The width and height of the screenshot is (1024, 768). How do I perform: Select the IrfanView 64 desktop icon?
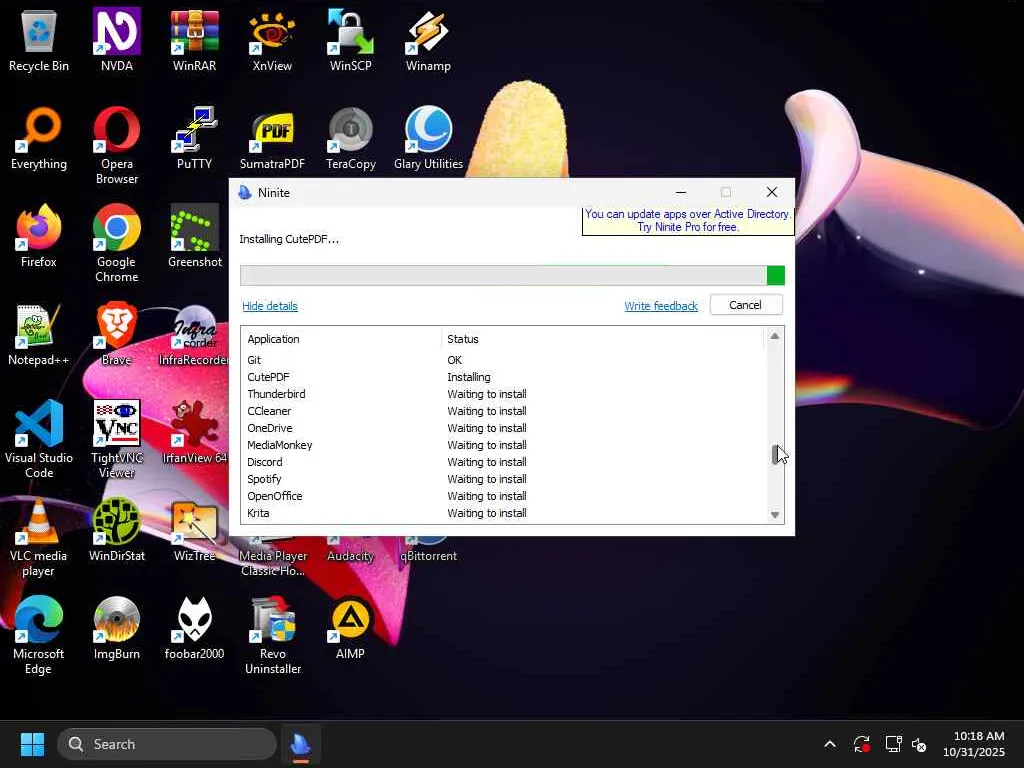pos(194,432)
